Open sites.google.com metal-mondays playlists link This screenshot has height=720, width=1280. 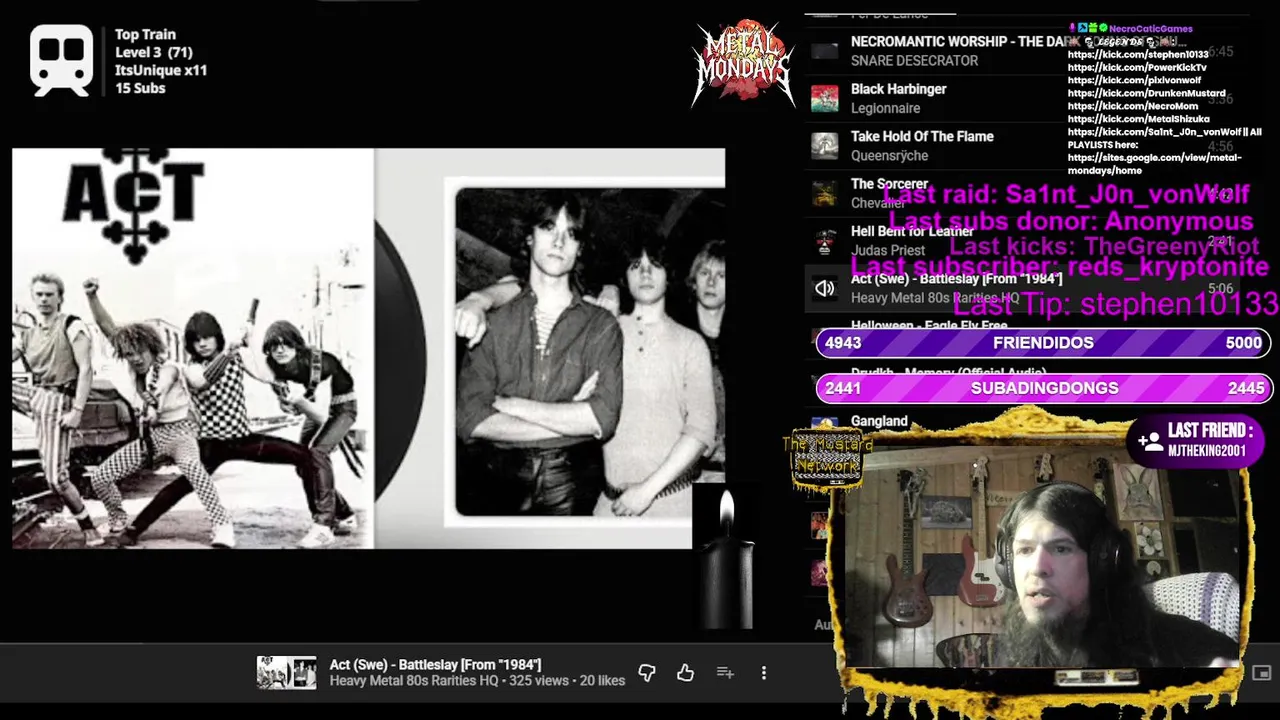coord(1154,164)
